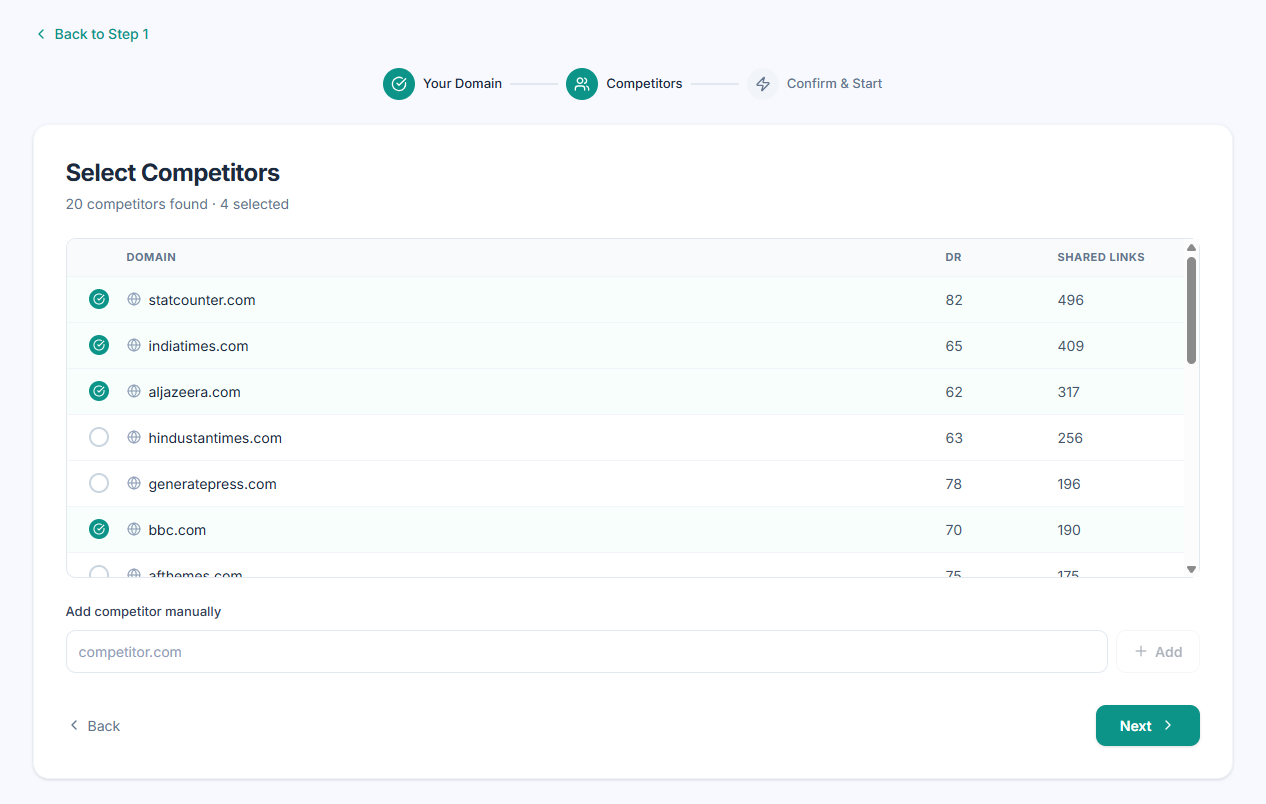Uncheck aljazeera.com competitor
The height and width of the screenshot is (804, 1266).
[99, 391]
